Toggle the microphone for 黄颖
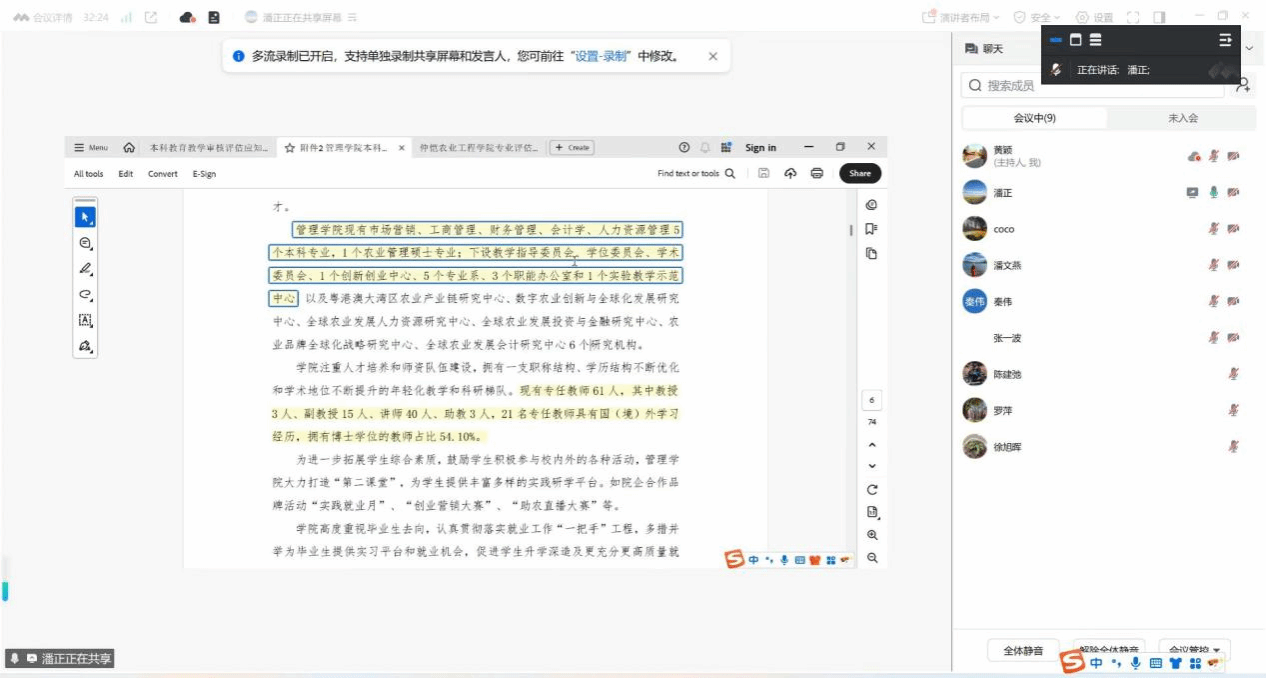 (x=1213, y=156)
